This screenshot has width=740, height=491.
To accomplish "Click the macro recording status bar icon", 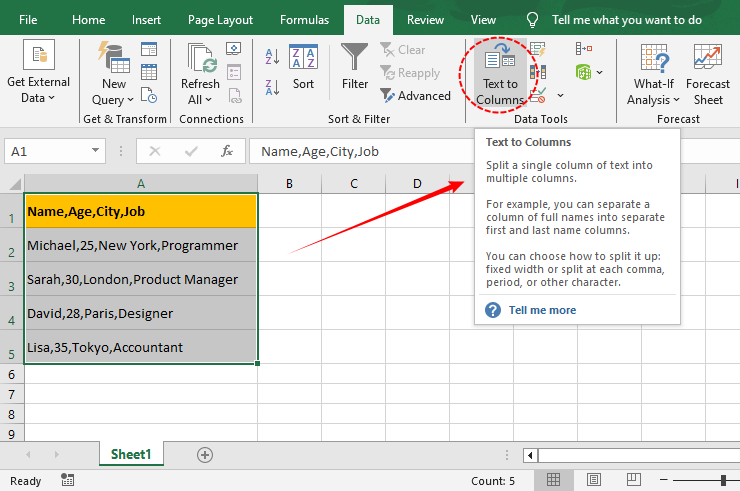I will [x=67, y=480].
